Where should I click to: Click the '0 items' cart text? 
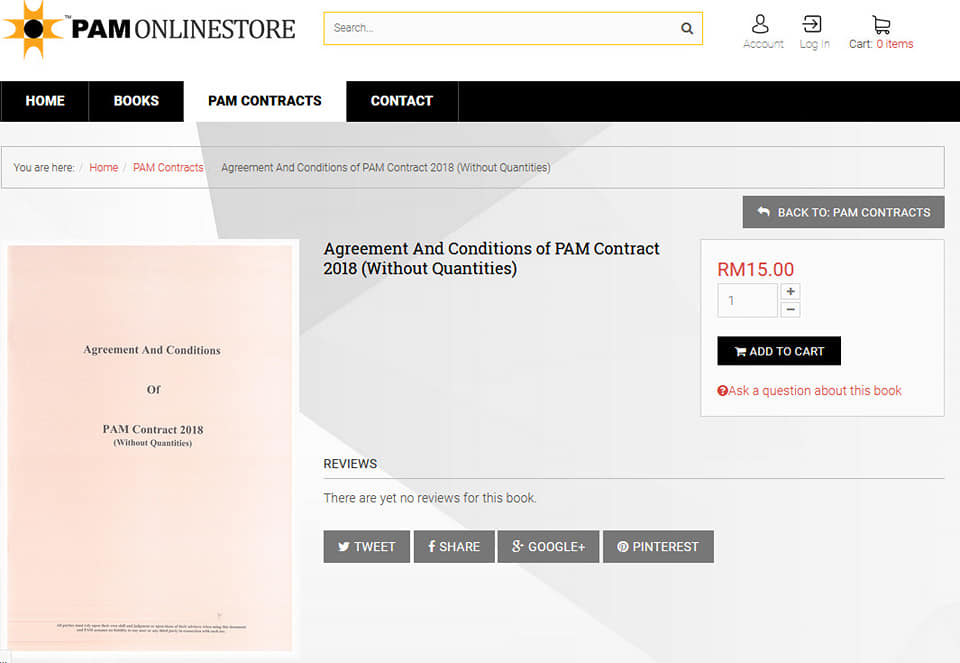click(894, 44)
